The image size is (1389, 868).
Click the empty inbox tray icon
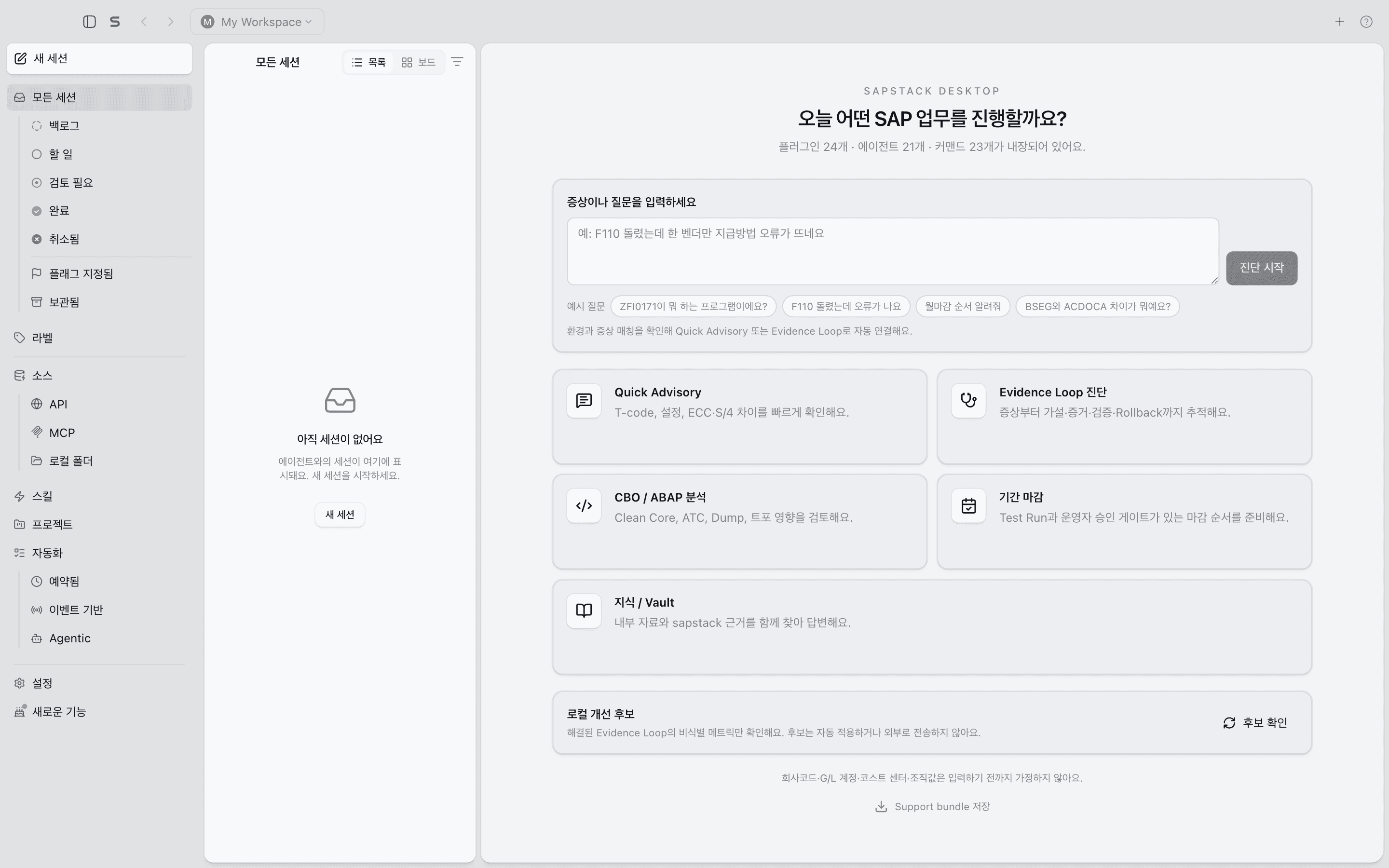click(340, 400)
